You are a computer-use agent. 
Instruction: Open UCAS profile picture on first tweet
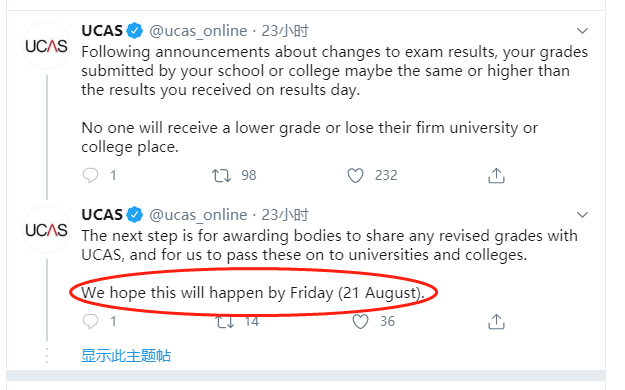[x=46, y=46]
